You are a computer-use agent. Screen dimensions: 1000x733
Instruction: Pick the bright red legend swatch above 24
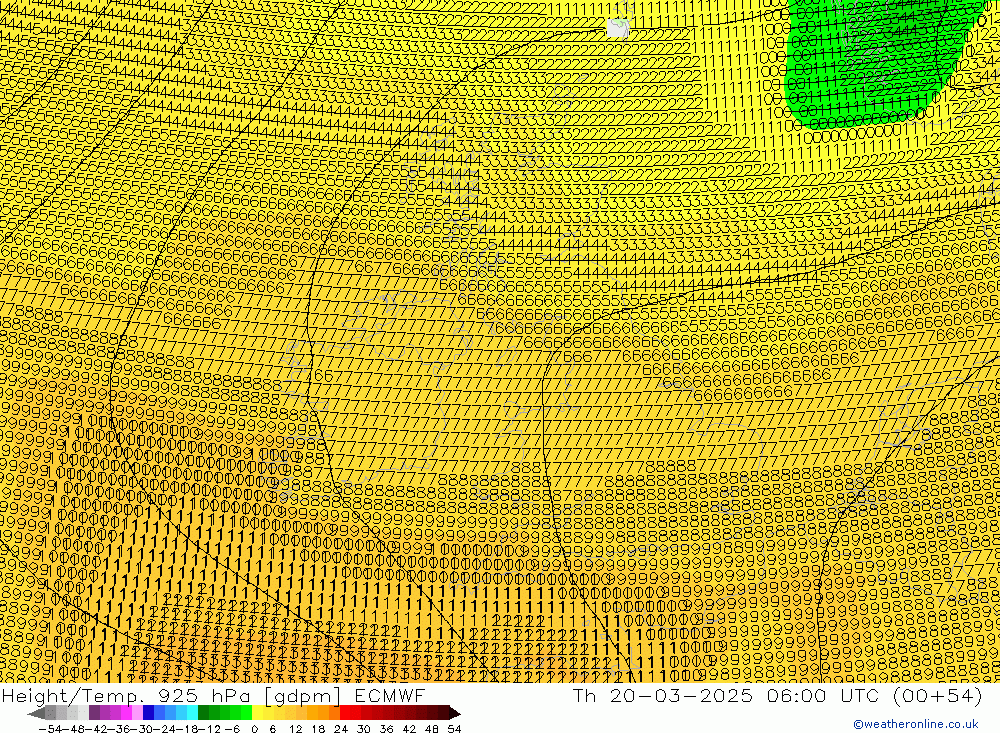coord(345,713)
